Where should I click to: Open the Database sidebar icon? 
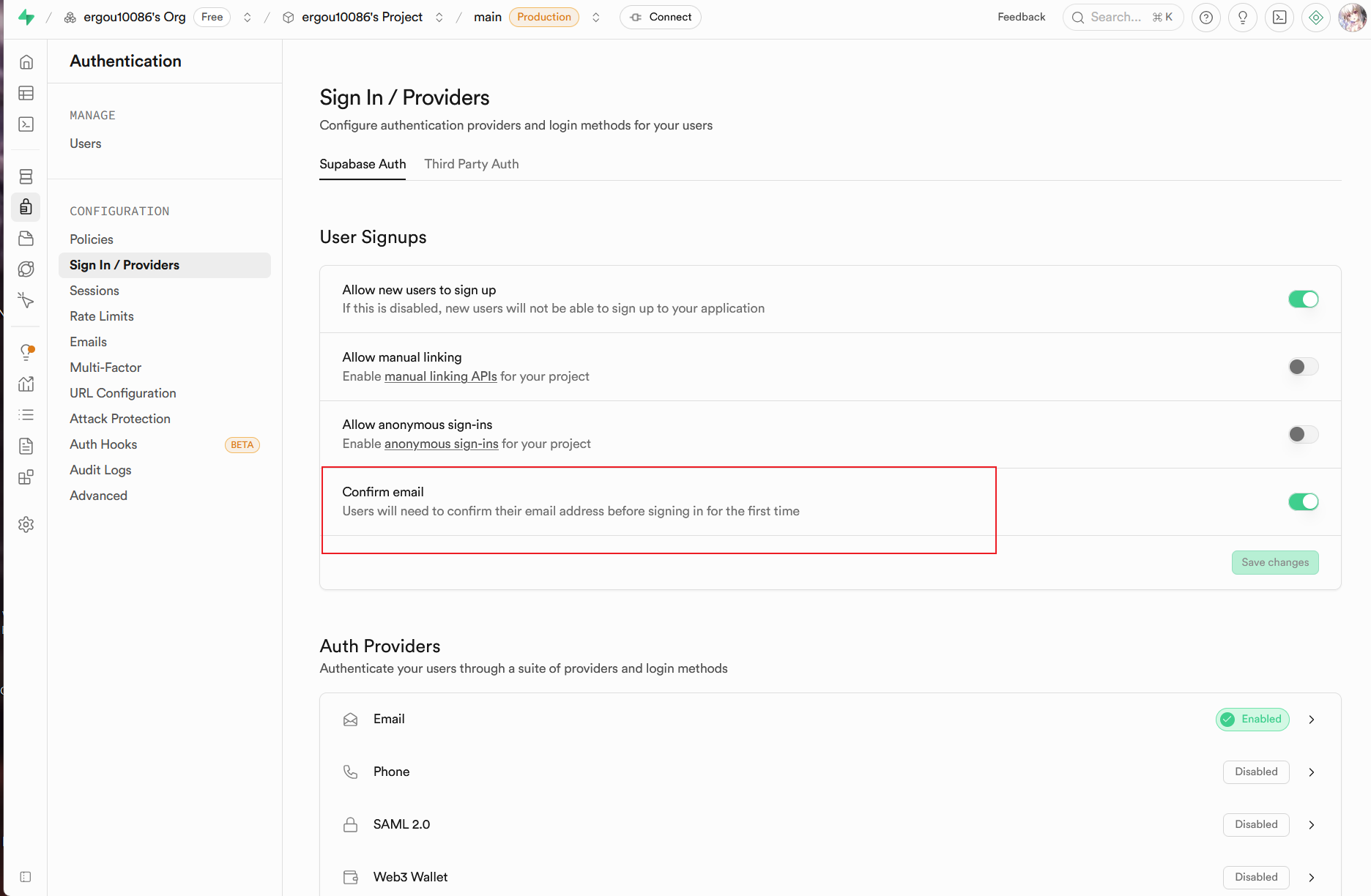26,176
